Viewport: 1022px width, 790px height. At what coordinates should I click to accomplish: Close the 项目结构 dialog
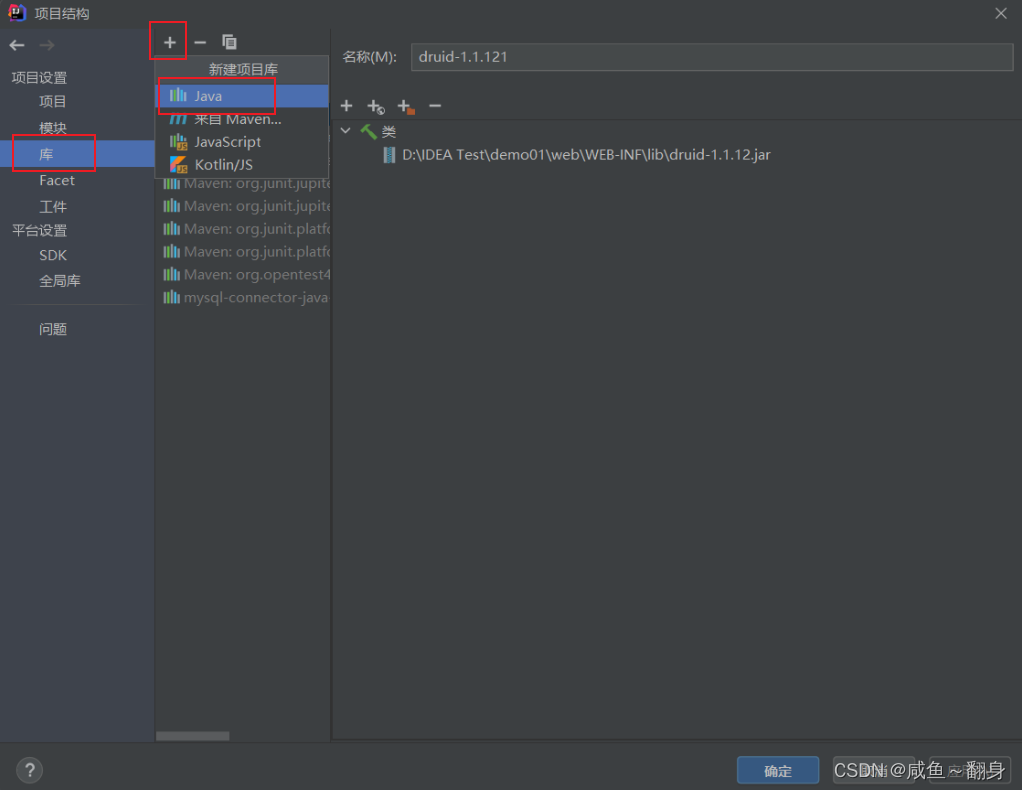(x=1001, y=13)
